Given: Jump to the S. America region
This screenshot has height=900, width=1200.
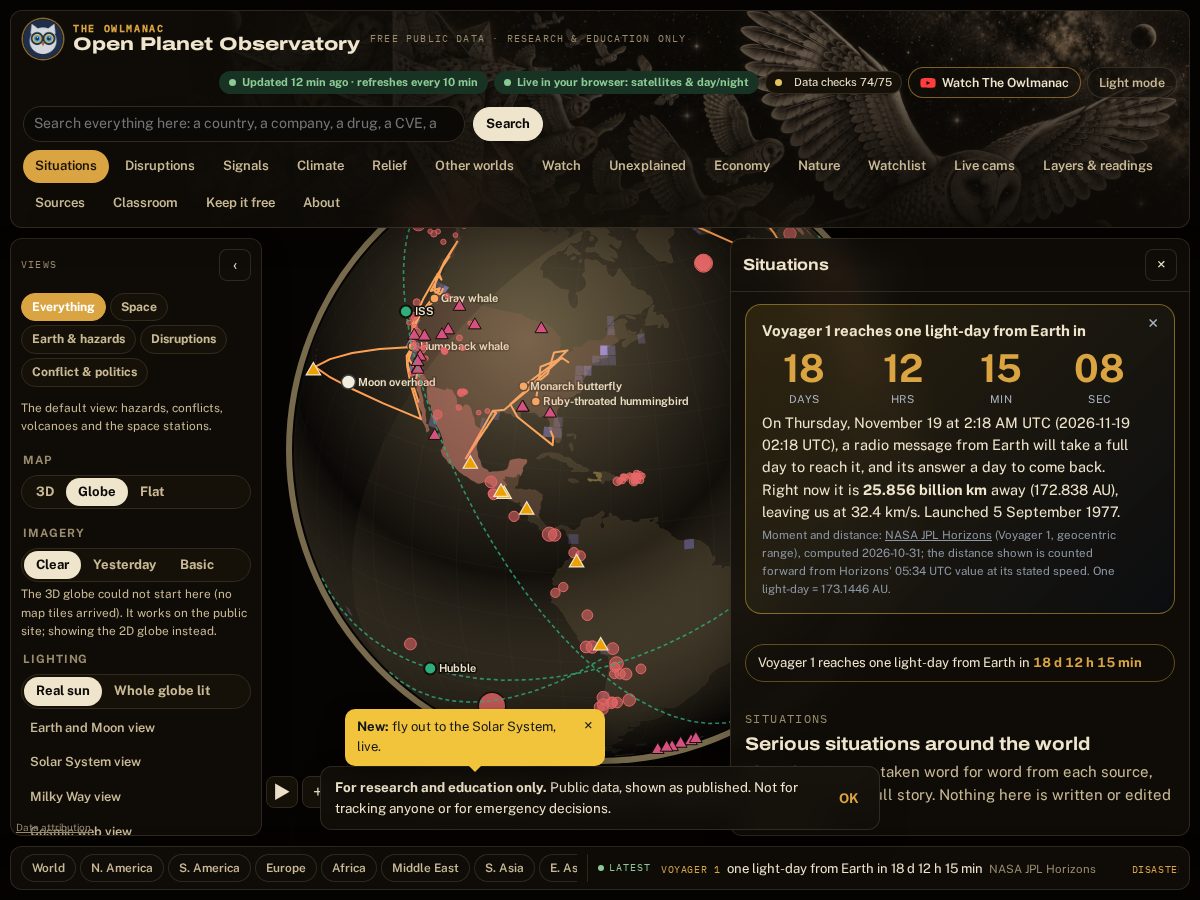Looking at the screenshot, I should (x=210, y=868).
